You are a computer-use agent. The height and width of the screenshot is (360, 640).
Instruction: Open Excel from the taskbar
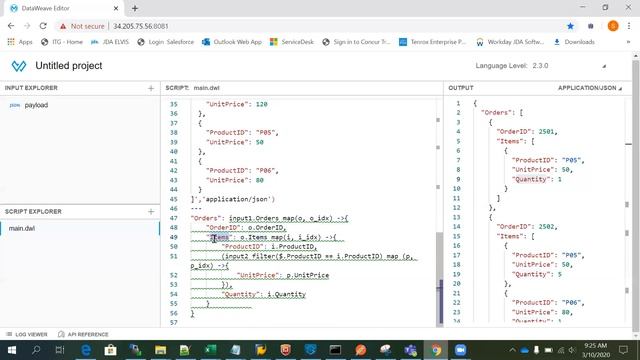click(210, 350)
